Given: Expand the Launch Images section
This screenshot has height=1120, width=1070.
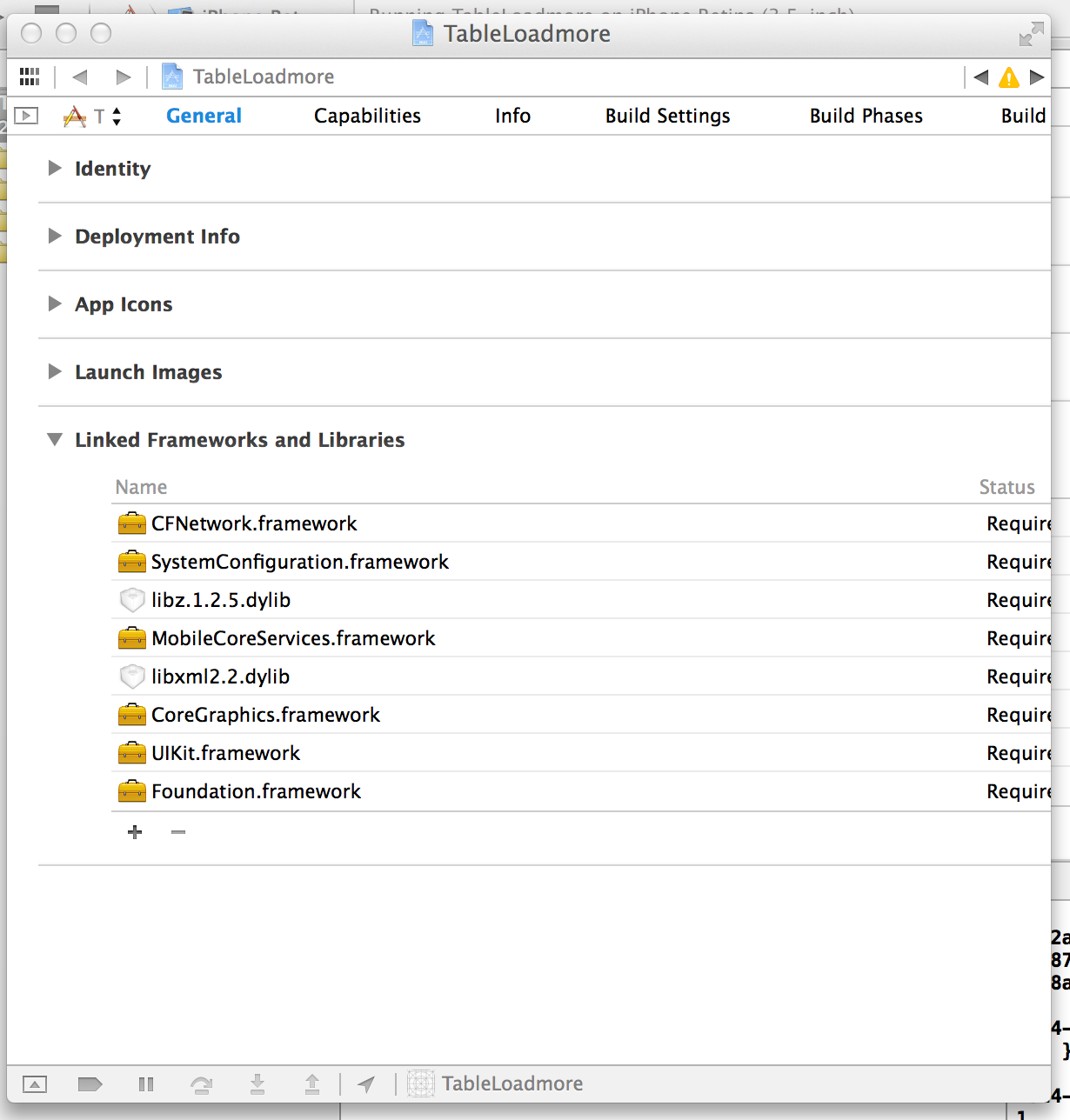Looking at the screenshot, I should (55, 371).
